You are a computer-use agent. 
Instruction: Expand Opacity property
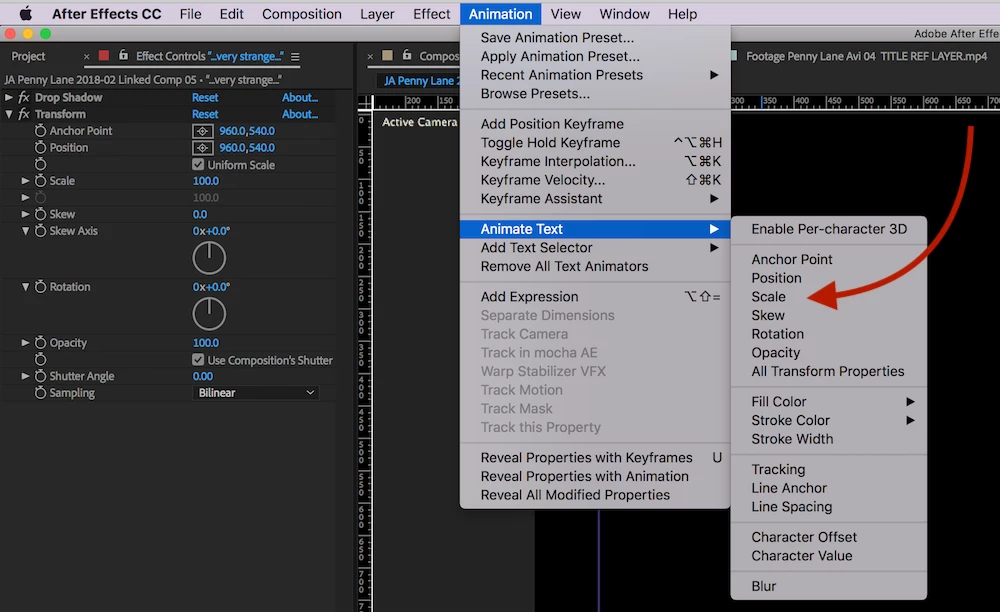point(26,342)
